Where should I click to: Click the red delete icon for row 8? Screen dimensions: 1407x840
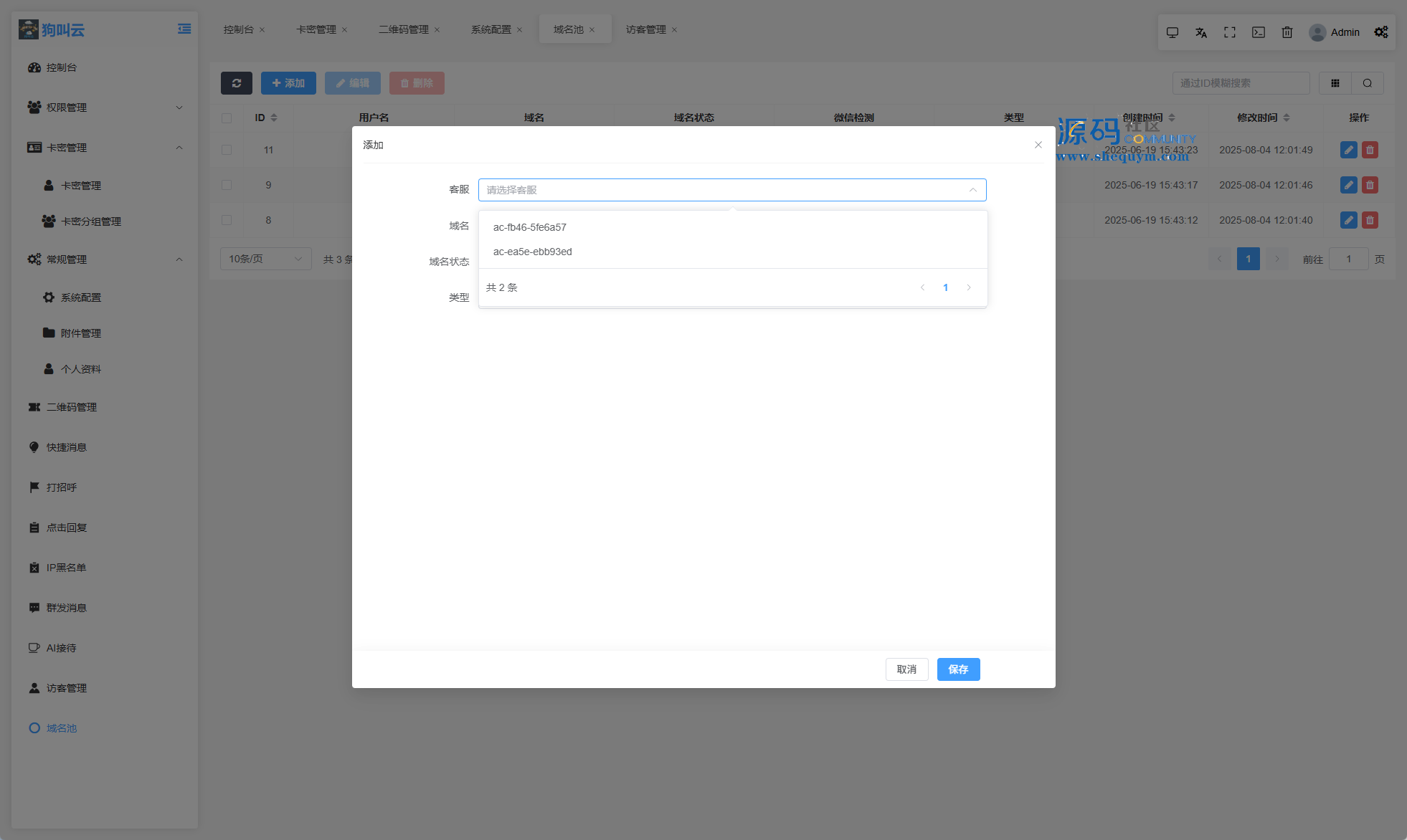pos(1370,220)
